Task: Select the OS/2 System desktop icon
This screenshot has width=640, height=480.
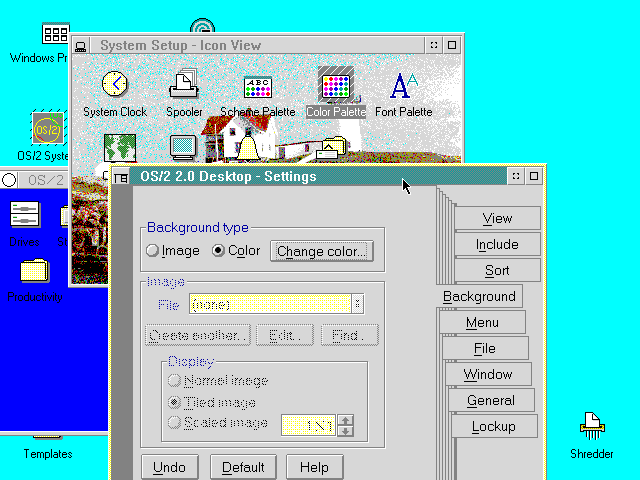Action: click(48, 128)
